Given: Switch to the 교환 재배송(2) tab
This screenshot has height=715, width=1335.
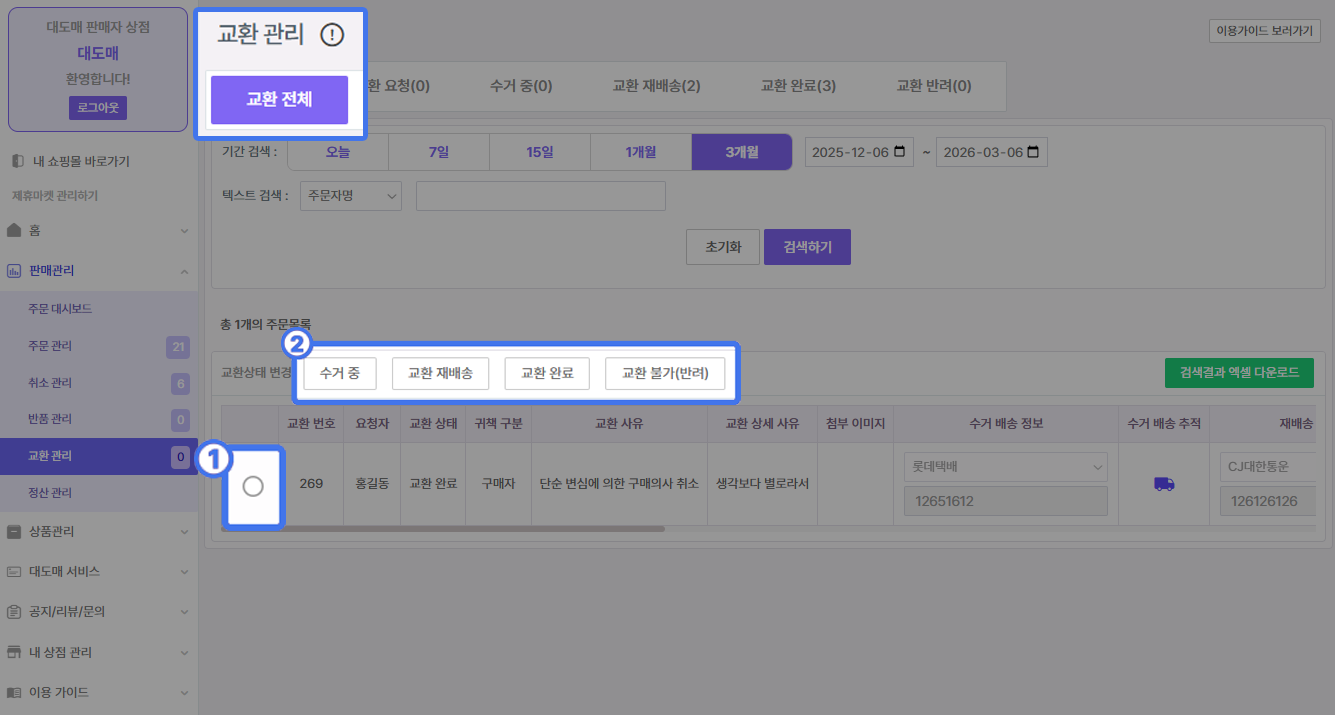Looking at the screenshot, I should pyautogui.click(x=656, y=86).
